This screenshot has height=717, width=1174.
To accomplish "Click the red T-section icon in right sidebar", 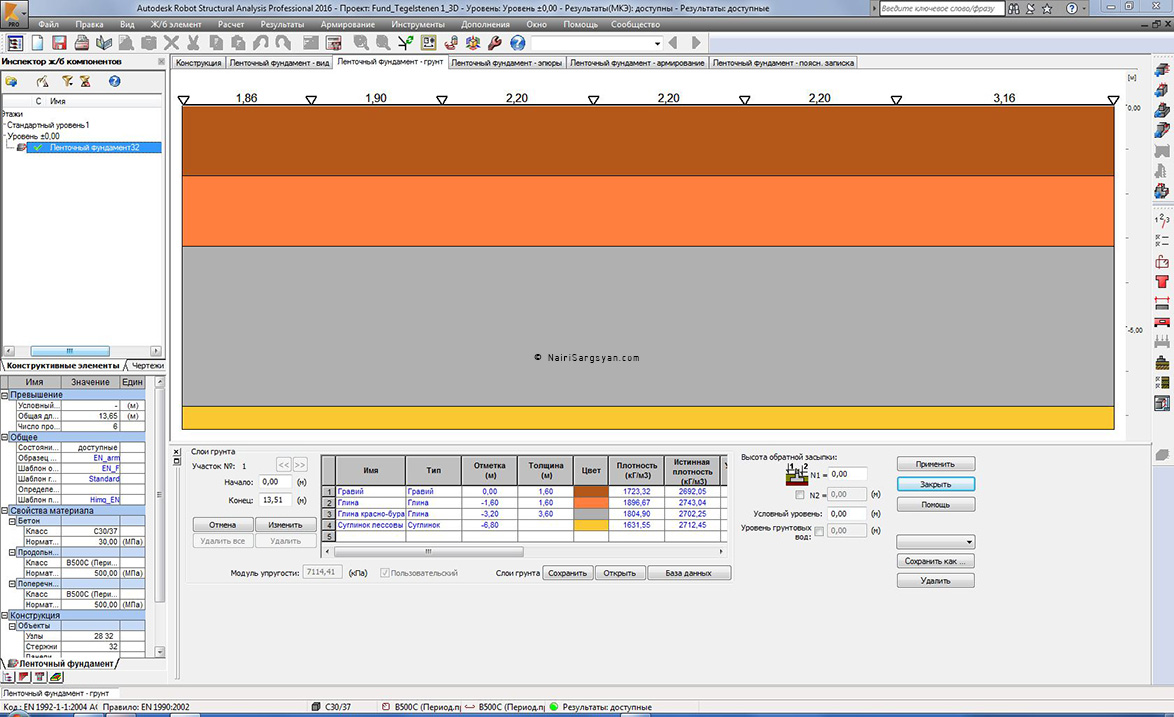I will pyautogui.click(x=1162, y=282).
